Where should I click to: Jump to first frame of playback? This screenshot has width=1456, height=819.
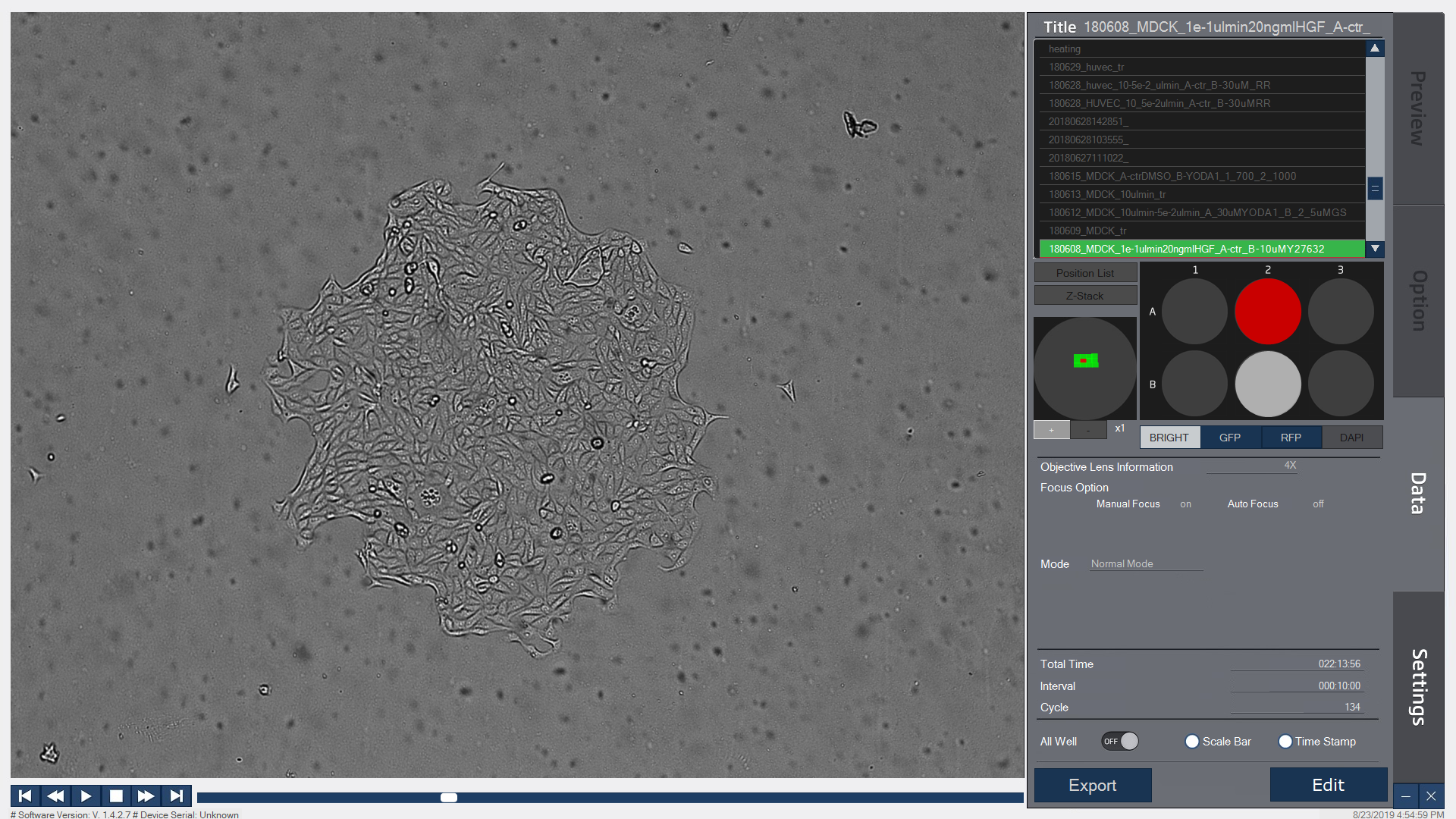[x=25, y=795]
